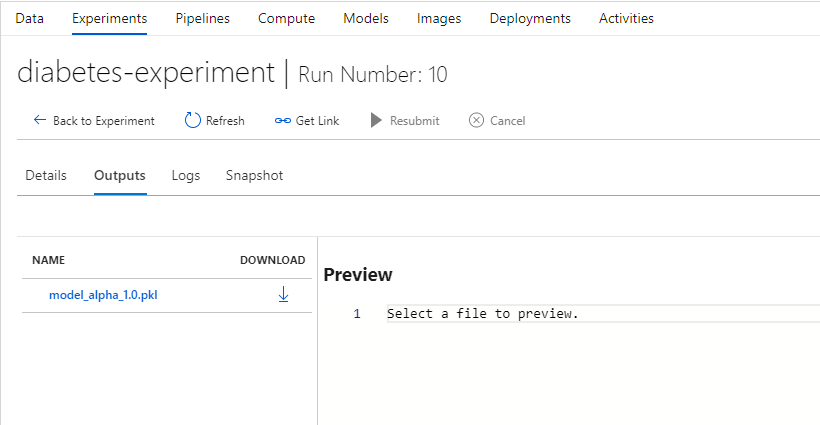Click the Refresh circular arrow icon
820x425 pixels.
pyautogui.click(x=193, y=120)
